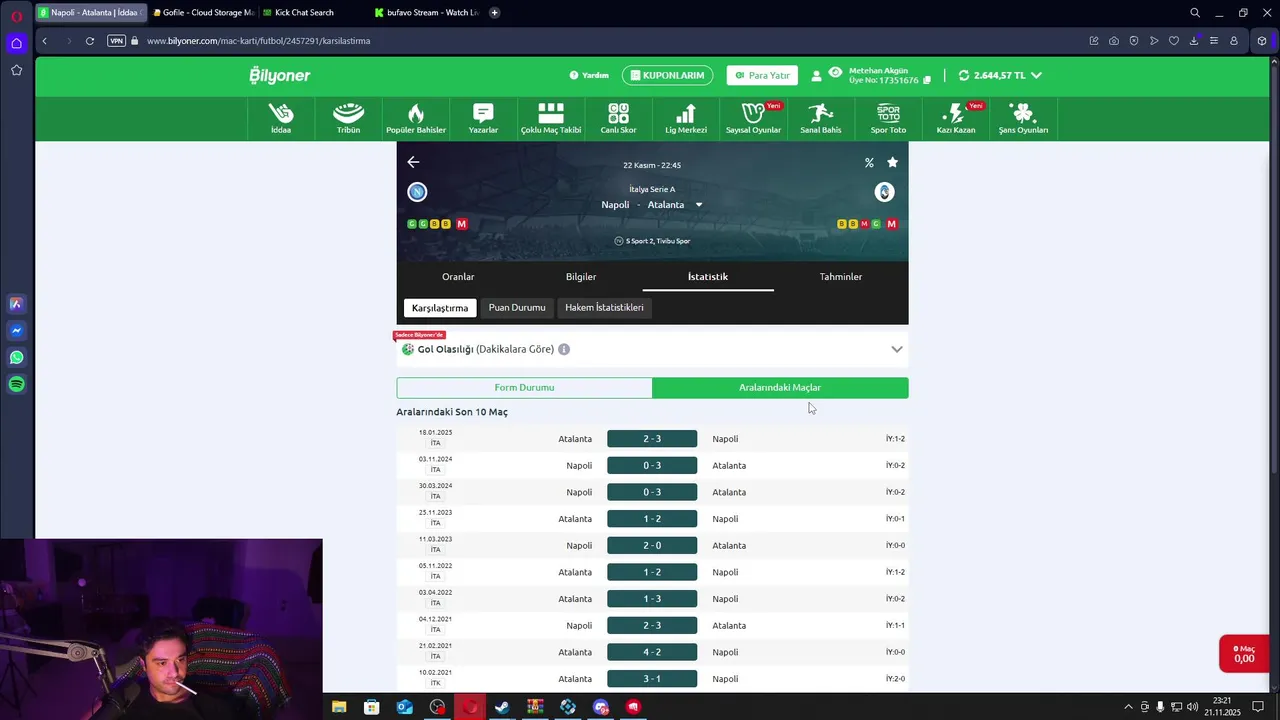Select Form Durumu view
The image size is (1280, 720).
(x=524, y=388)
